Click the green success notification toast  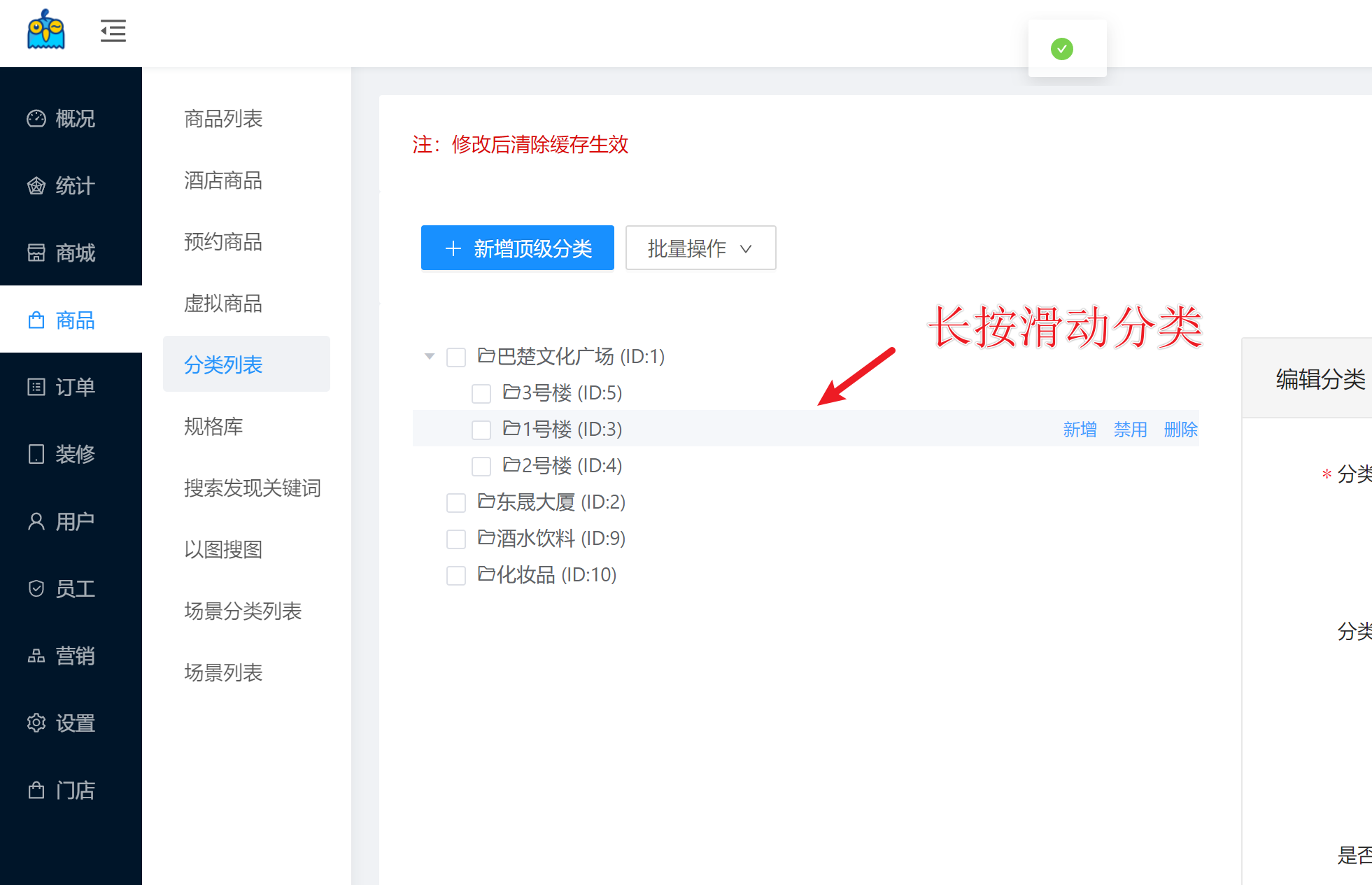click(x=1066, y=49)
